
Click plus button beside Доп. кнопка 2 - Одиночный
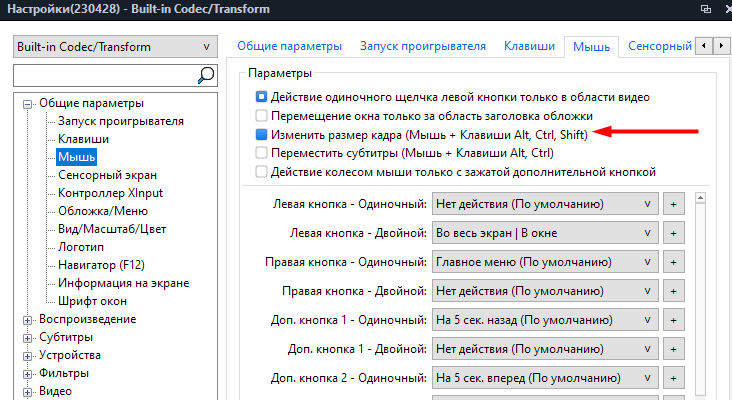click(x=674, y=379)
